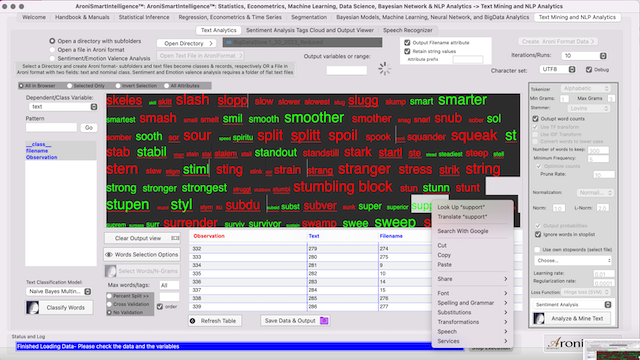The height and width of the screenshot is (360, 640).
Task: Click the purple disk icon on Save Data & Output
Action: [x=324, y=320]
